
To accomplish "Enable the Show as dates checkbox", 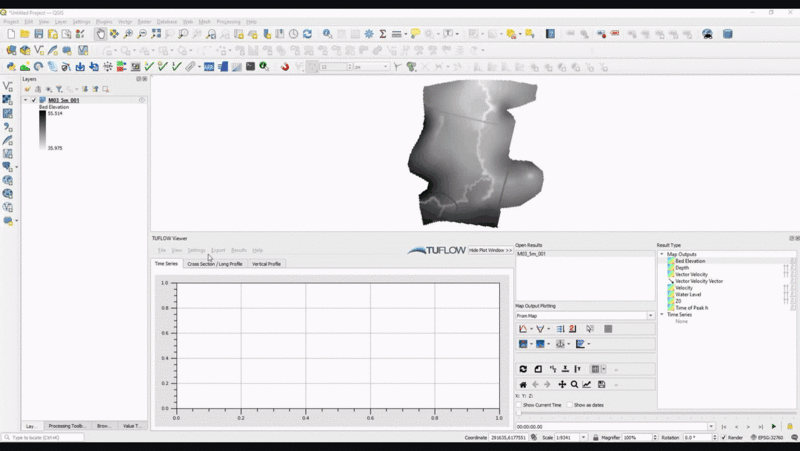I will click(x=569, y=405).
